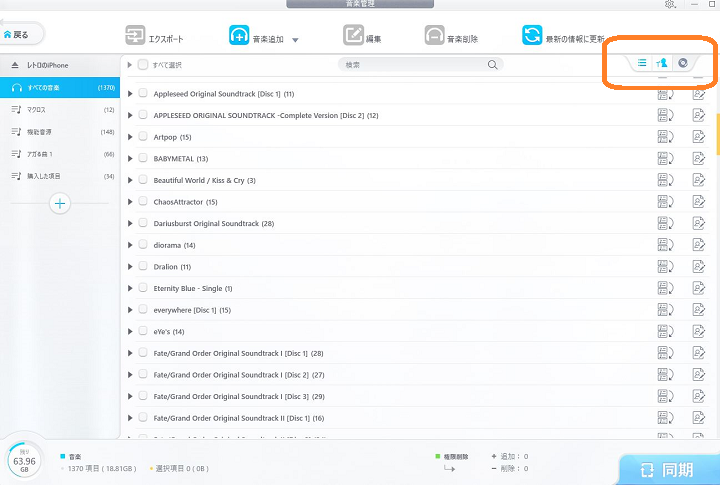Tick the Select All (すべて選択) checkbox
The image size is (720, 485).
[x=143, y=64]
